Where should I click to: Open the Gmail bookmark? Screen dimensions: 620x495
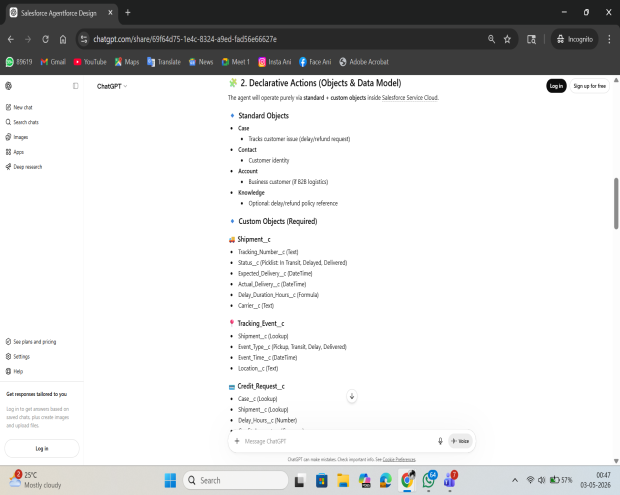click(x=53, y=62)
